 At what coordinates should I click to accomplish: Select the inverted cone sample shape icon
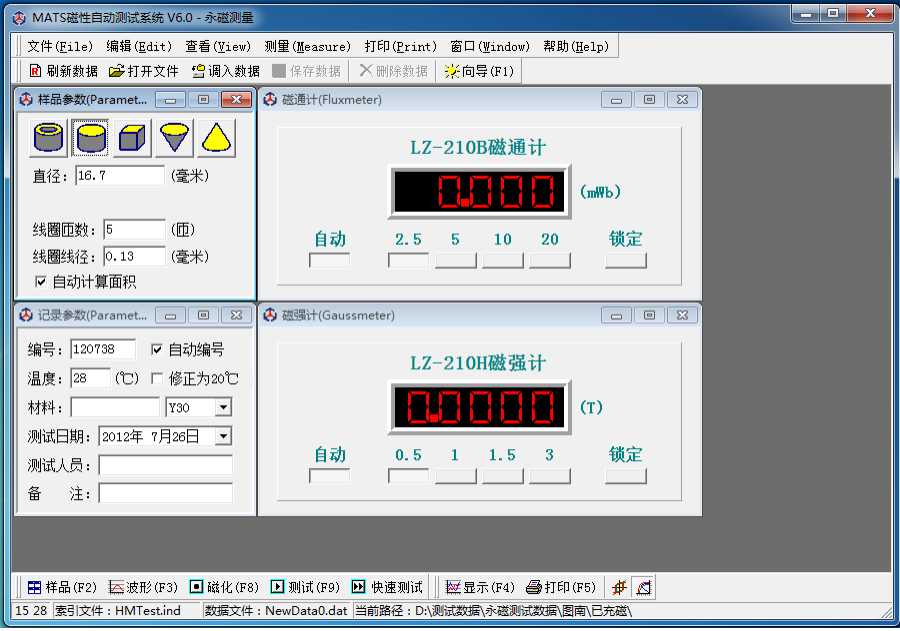(x=174, y=138)
